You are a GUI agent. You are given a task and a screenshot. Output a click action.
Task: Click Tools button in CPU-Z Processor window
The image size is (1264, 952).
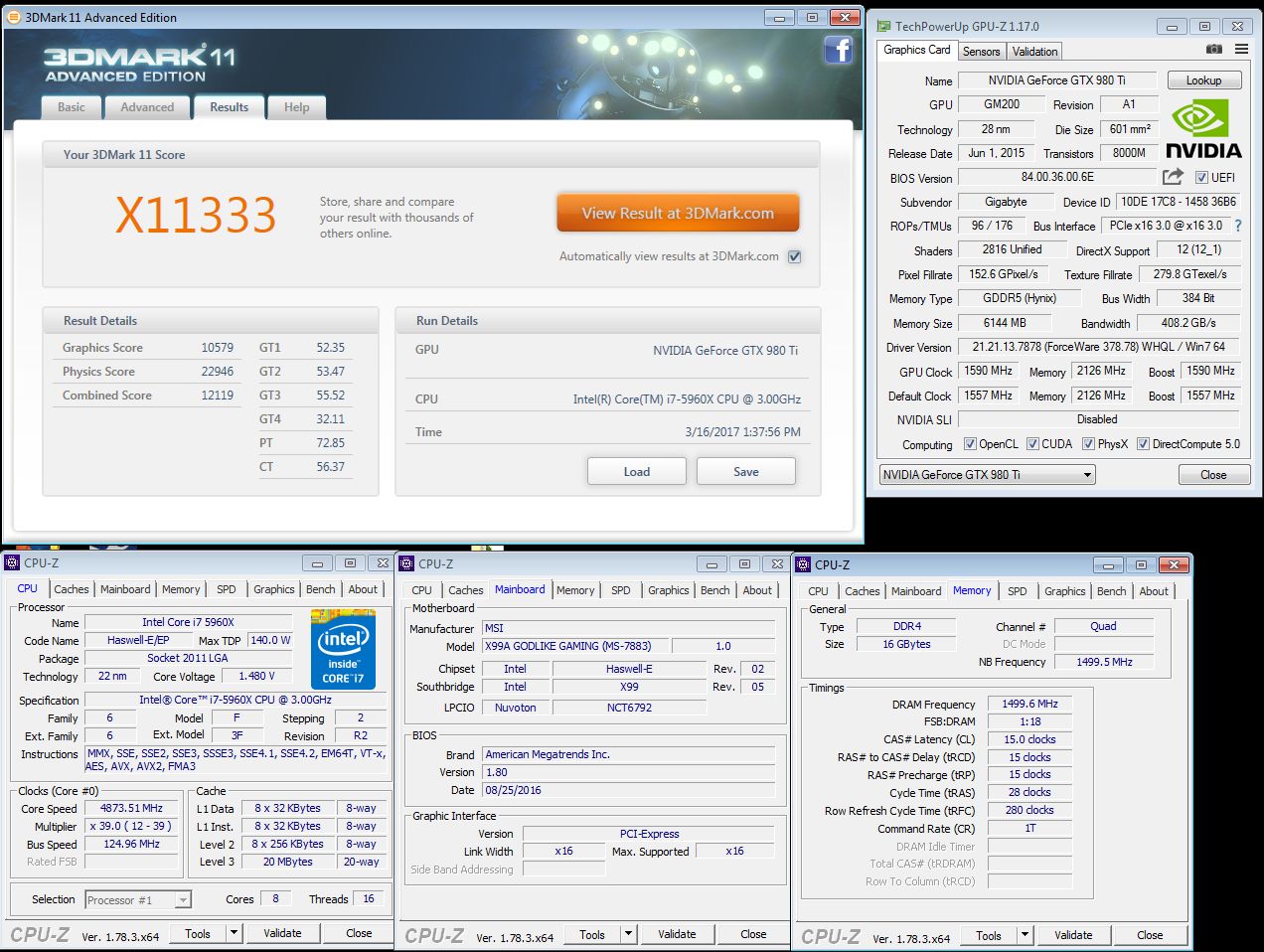198,933
